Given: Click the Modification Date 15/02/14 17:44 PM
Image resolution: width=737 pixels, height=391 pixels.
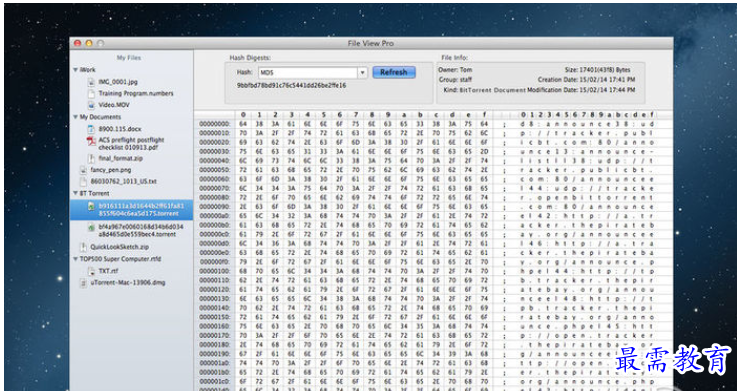Looking at the screenshot, I should click(581, 90).
